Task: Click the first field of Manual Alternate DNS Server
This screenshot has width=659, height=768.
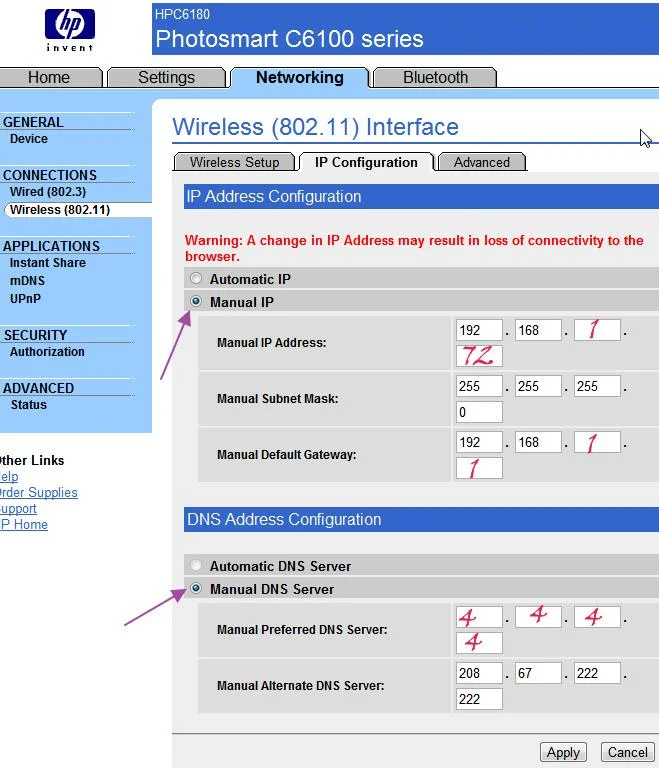Action: click(x=479, y=673)
